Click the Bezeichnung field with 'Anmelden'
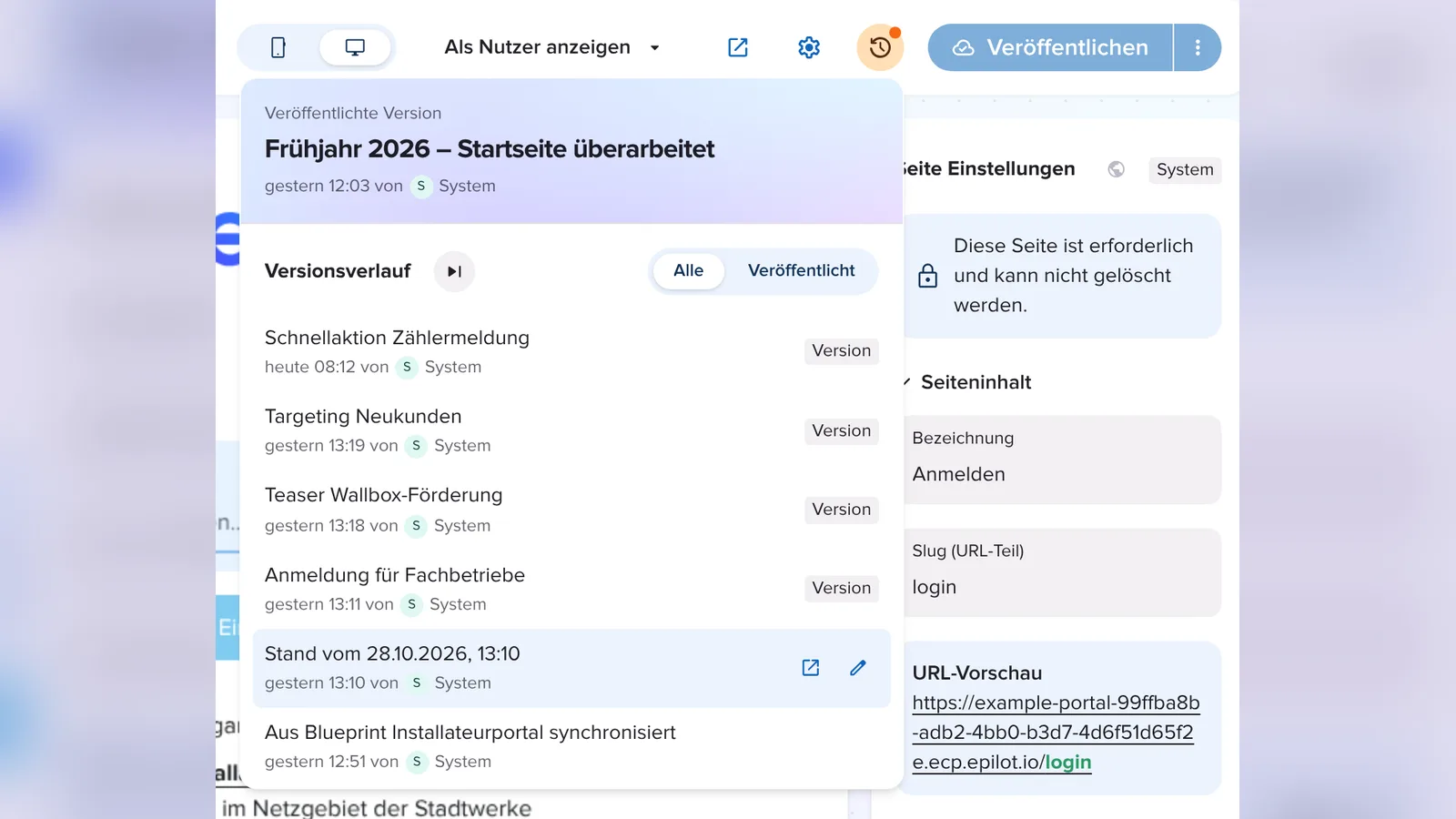Viewport: 1456px width, 819px height. click(x=1062, y=460)
